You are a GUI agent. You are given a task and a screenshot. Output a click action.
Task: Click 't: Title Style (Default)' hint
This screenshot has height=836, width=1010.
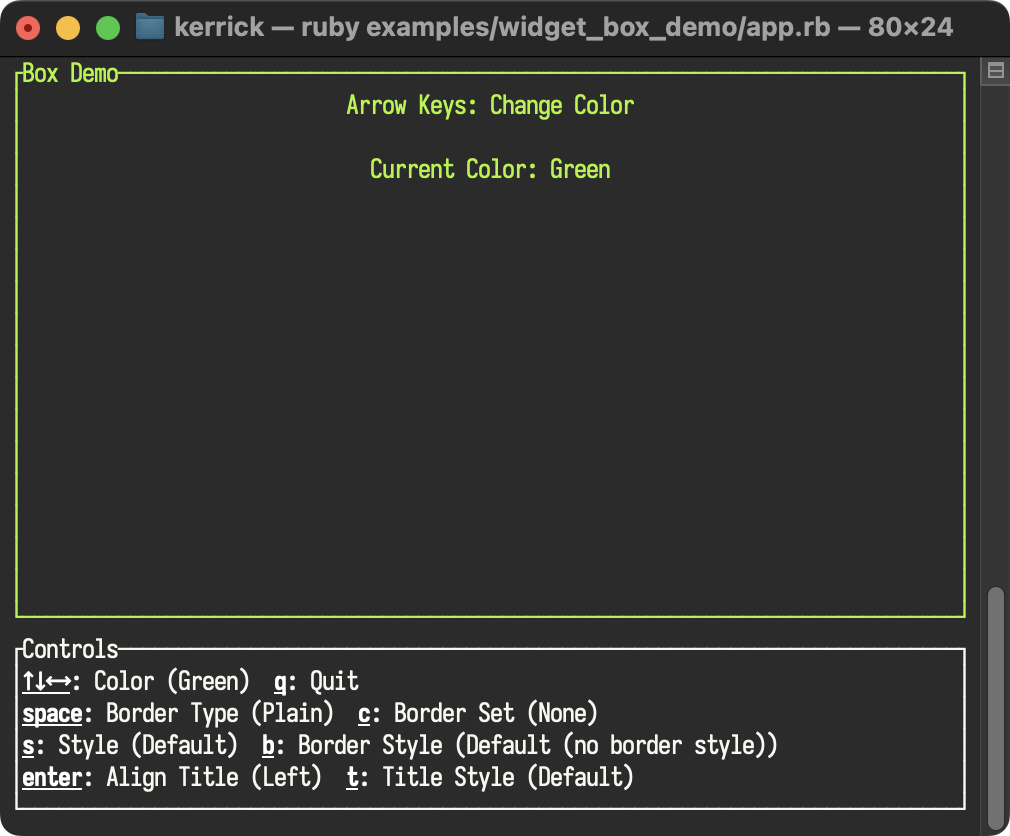tap(490, 777)
